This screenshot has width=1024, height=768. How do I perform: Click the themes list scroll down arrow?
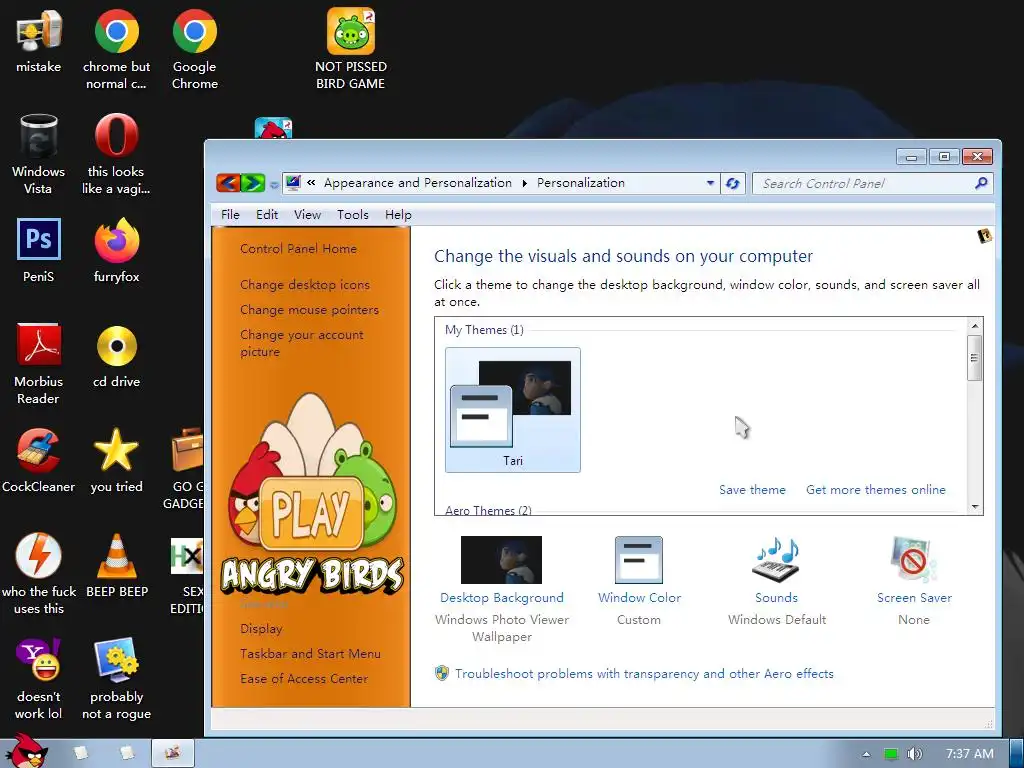pyautogui.click(x=974, y=507)
